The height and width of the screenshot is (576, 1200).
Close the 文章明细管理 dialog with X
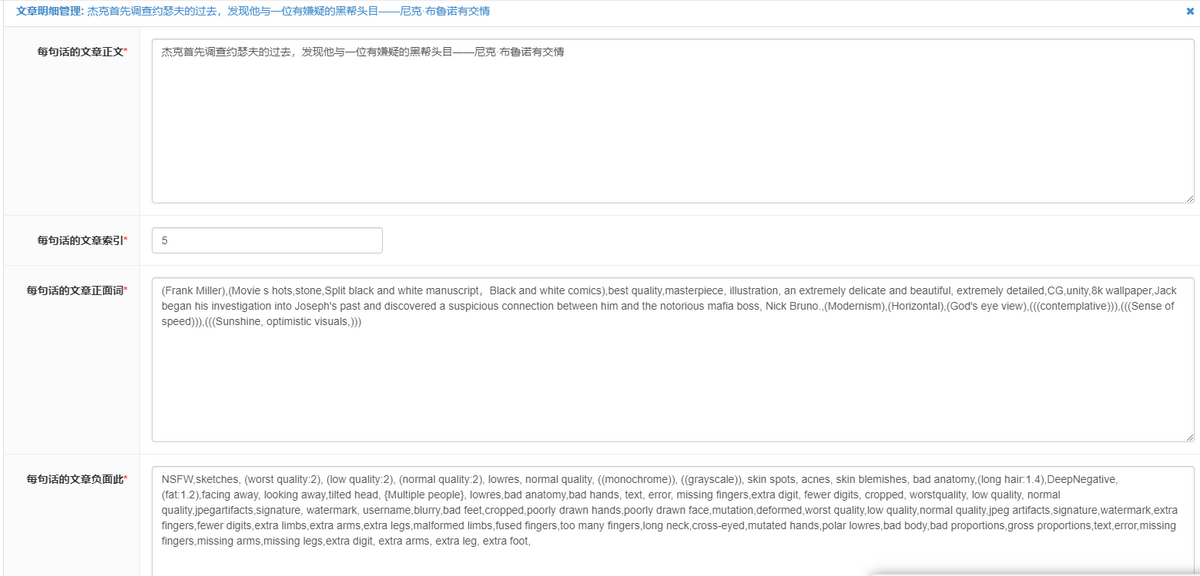1189,12
